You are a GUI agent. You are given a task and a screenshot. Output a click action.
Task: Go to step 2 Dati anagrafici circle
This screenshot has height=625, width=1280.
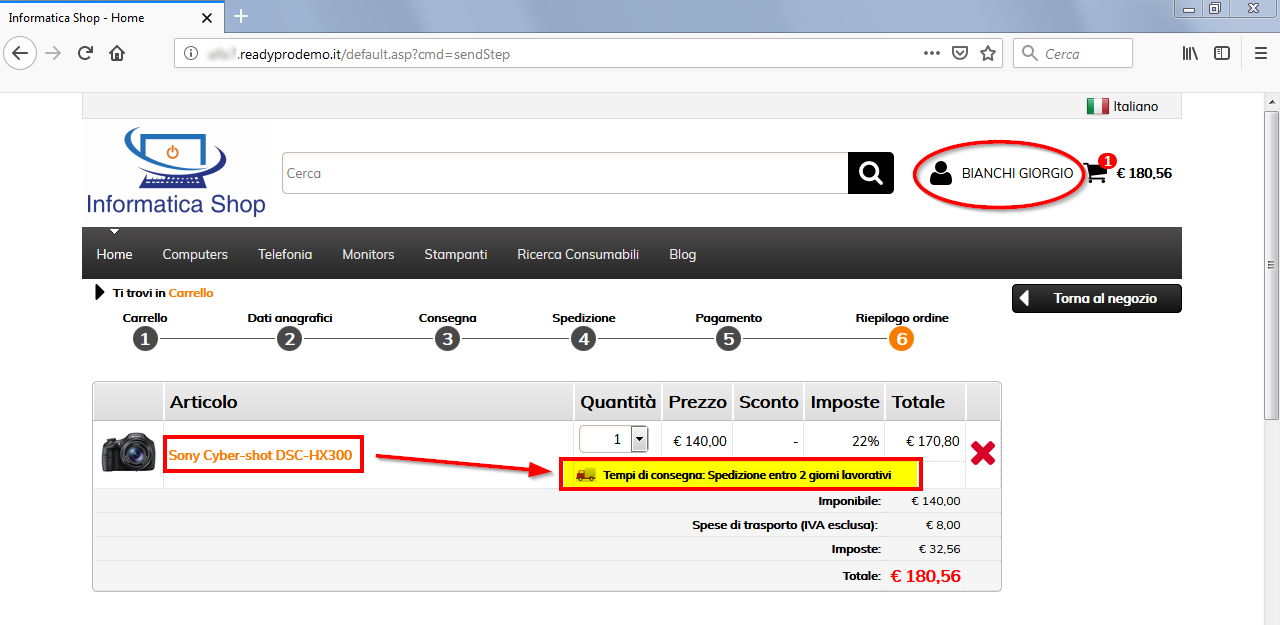(290, 339)
